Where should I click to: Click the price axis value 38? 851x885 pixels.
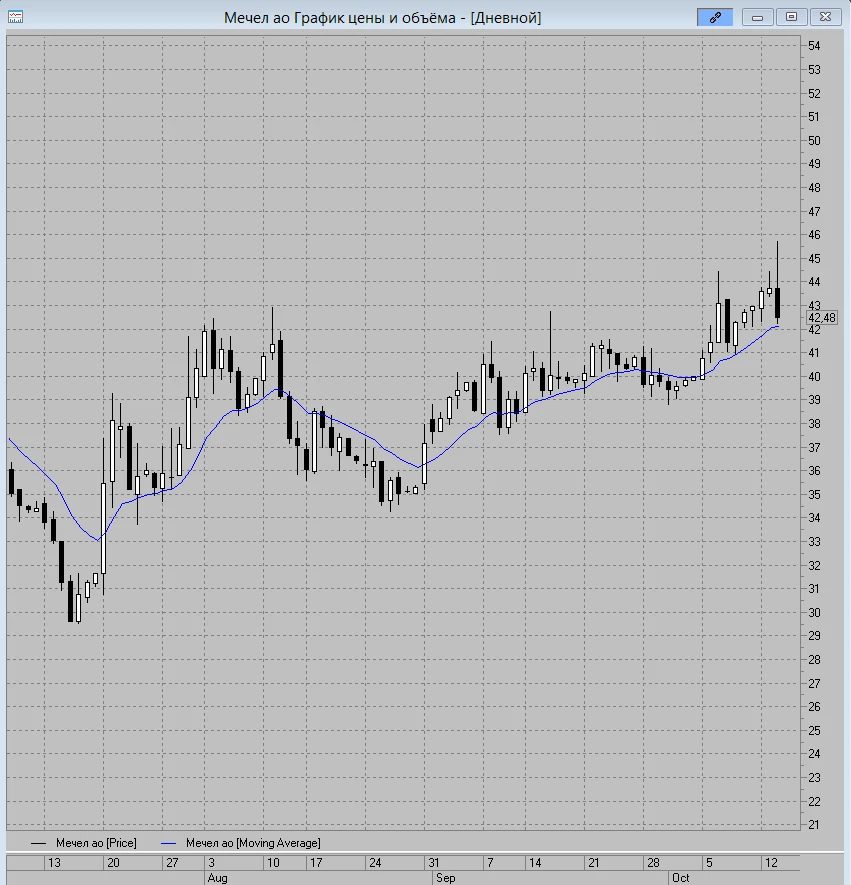tap(814, 424)
